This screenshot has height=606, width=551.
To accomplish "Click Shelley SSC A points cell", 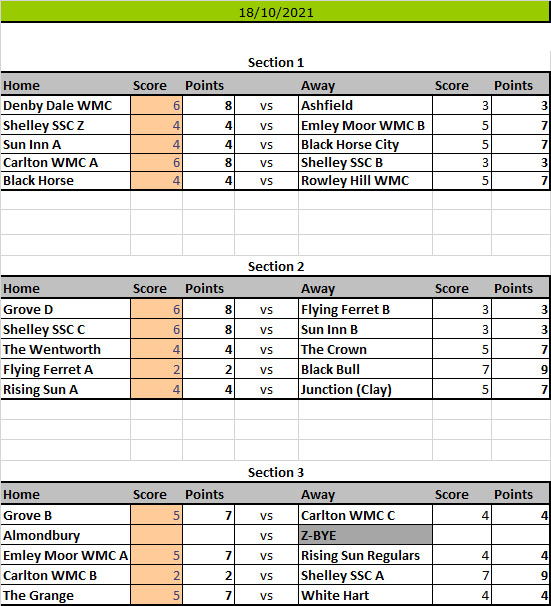I will [520, 575].
